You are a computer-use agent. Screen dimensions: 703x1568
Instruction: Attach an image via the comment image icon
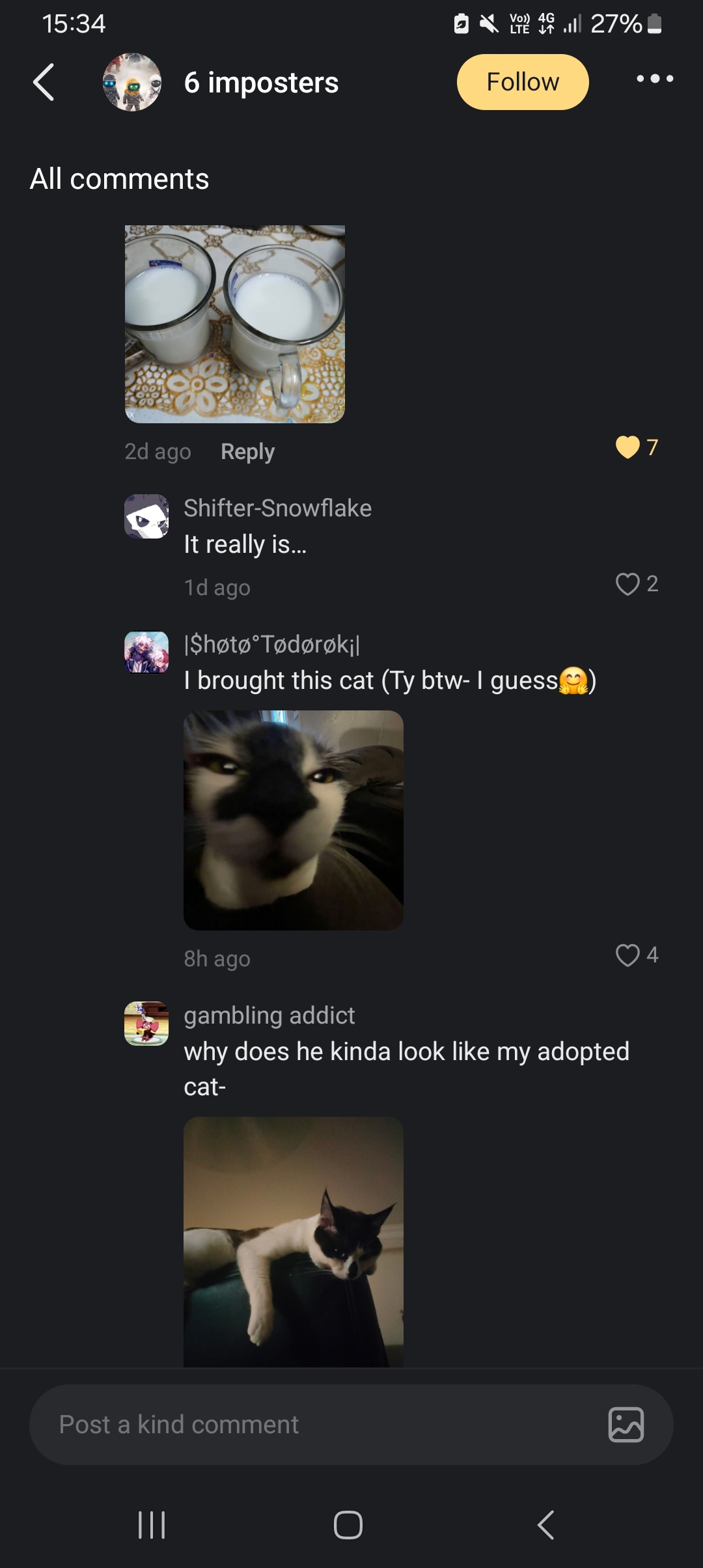click(x=626, y=1425)
